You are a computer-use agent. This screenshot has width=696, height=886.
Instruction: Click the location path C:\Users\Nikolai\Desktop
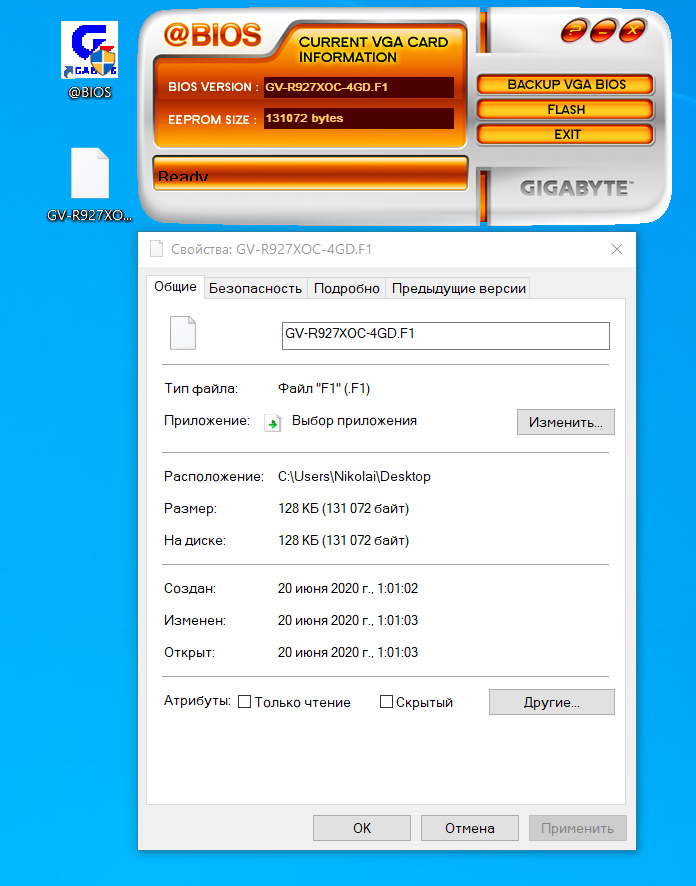tap(354, 476)
